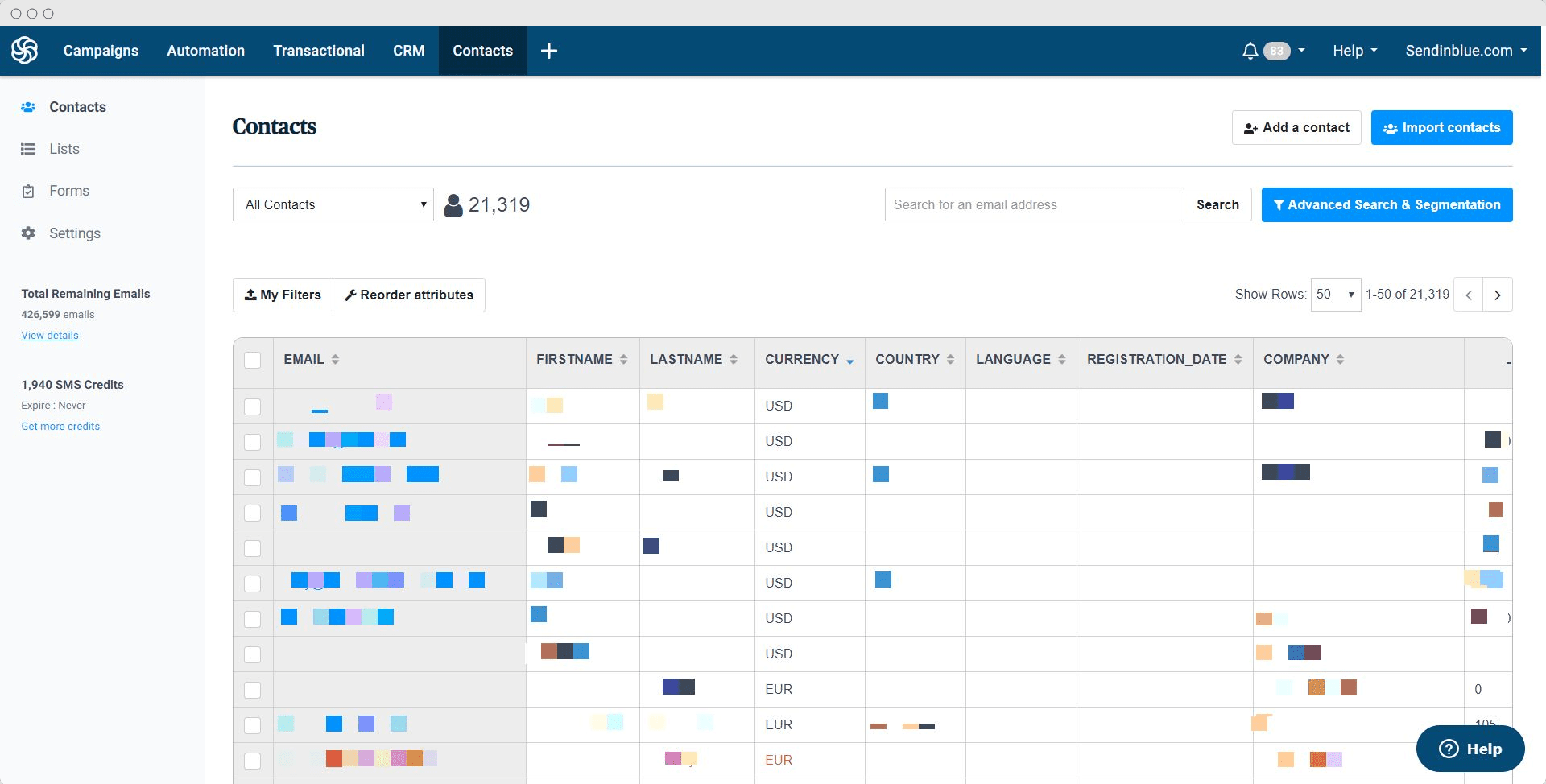The image size is (1546, 784).
Task: Switch to the Campaigns tab
Action: 100,50
